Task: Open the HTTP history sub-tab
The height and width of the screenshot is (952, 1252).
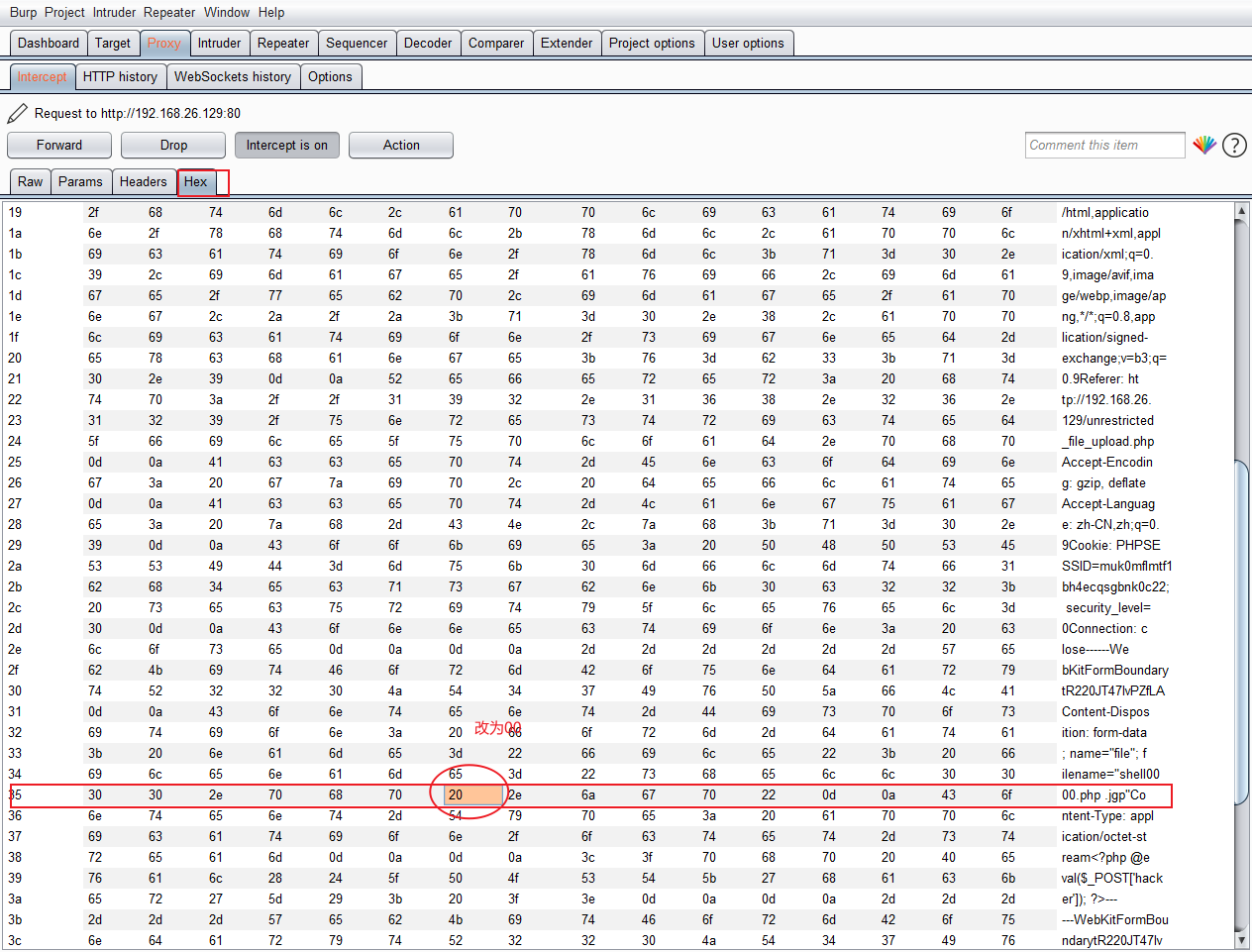Action: coord(120,76)
